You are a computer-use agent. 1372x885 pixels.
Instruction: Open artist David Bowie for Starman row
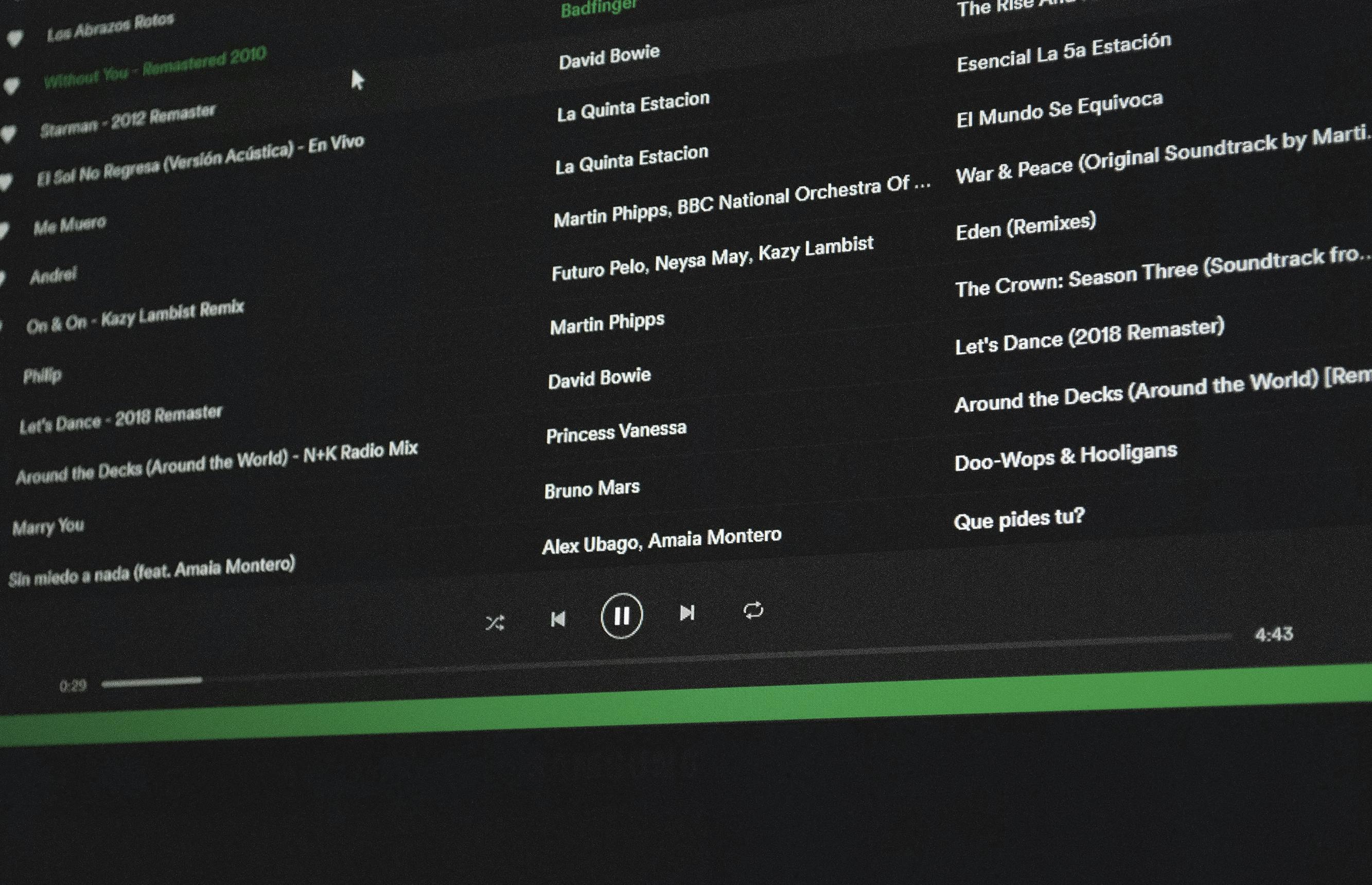(609, 58)
